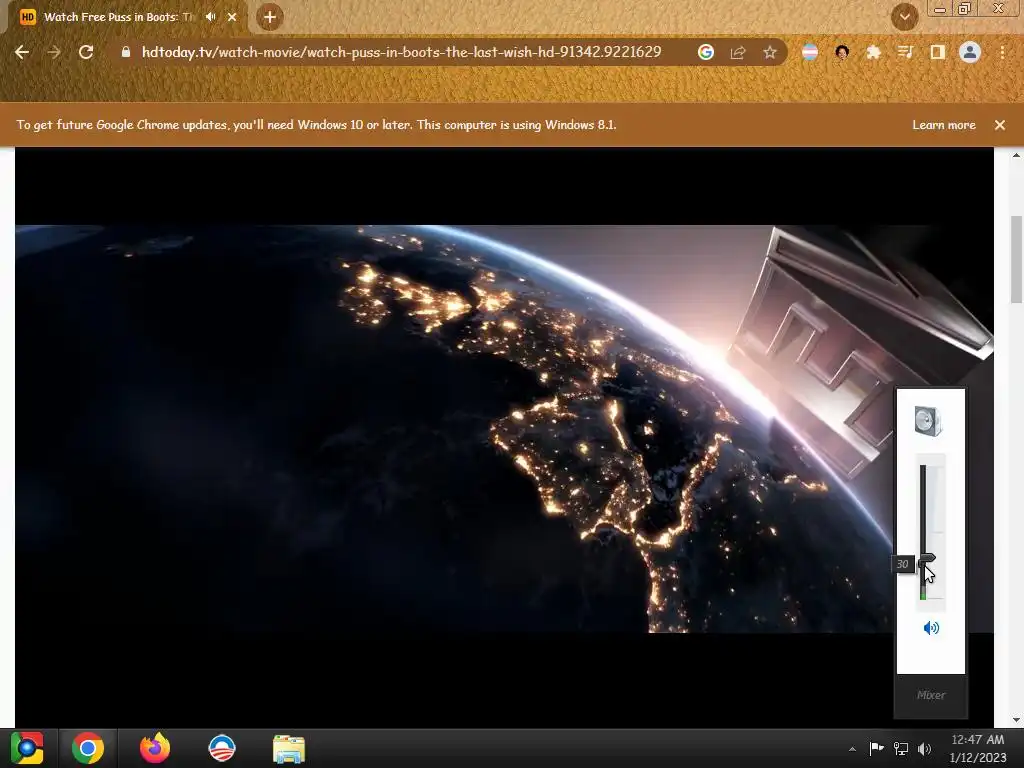The image size is (1024, 768).
Task: Open the striped flag extension icon
Action: 810,52
